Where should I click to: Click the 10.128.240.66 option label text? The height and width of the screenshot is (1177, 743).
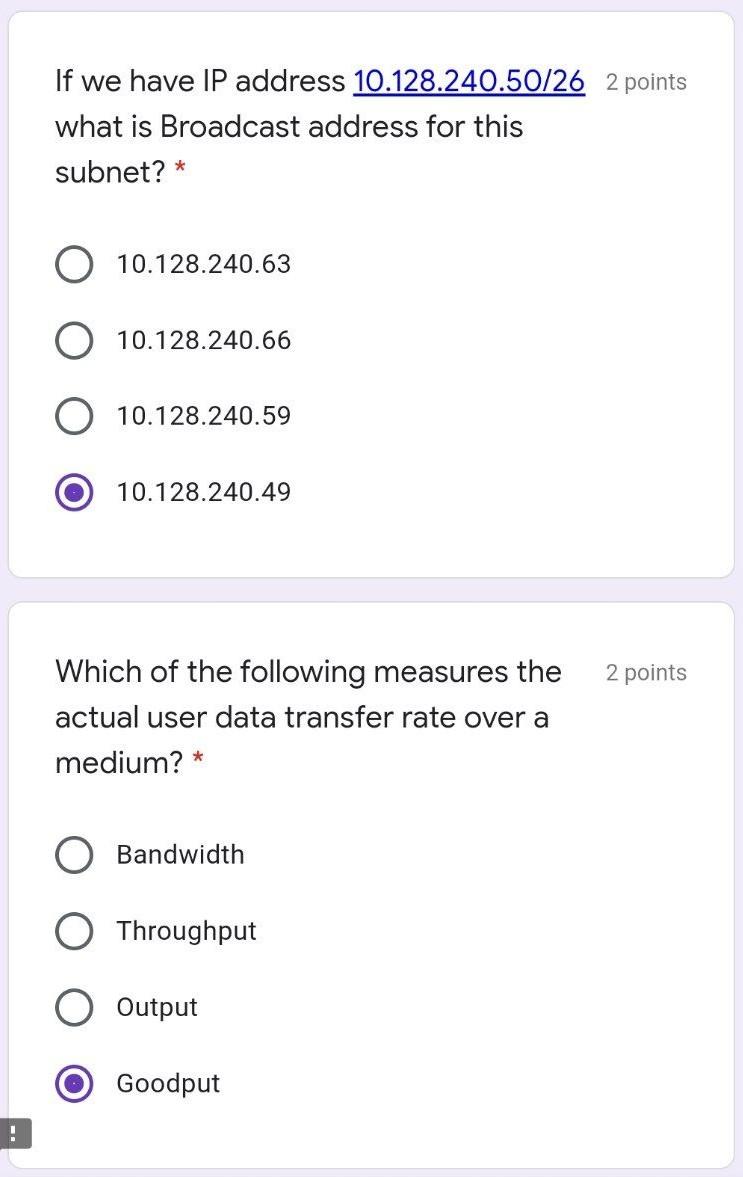pos(203,341)
